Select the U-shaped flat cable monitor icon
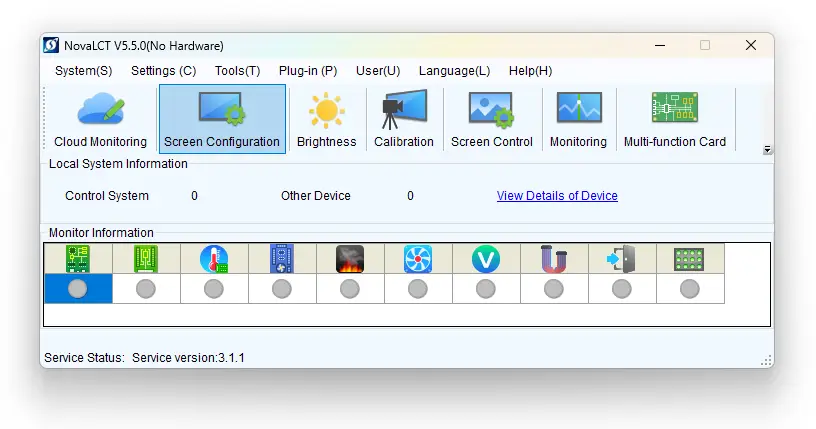This screenshot has width=816, height=429. click(x=554, y=259)
